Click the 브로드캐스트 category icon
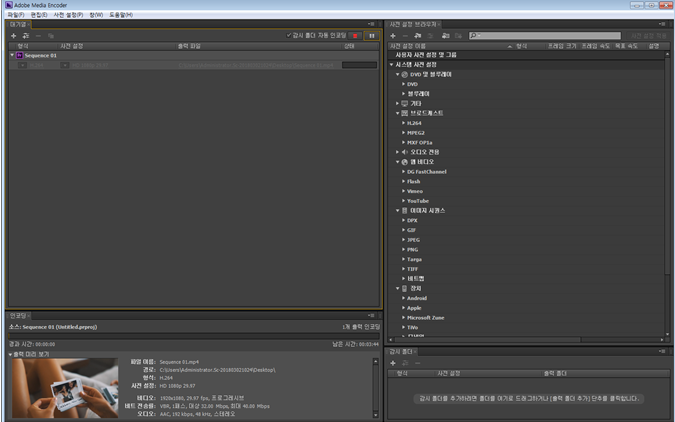Image resolution: width=675 pixels, height=422 pixels. [405, 113]
